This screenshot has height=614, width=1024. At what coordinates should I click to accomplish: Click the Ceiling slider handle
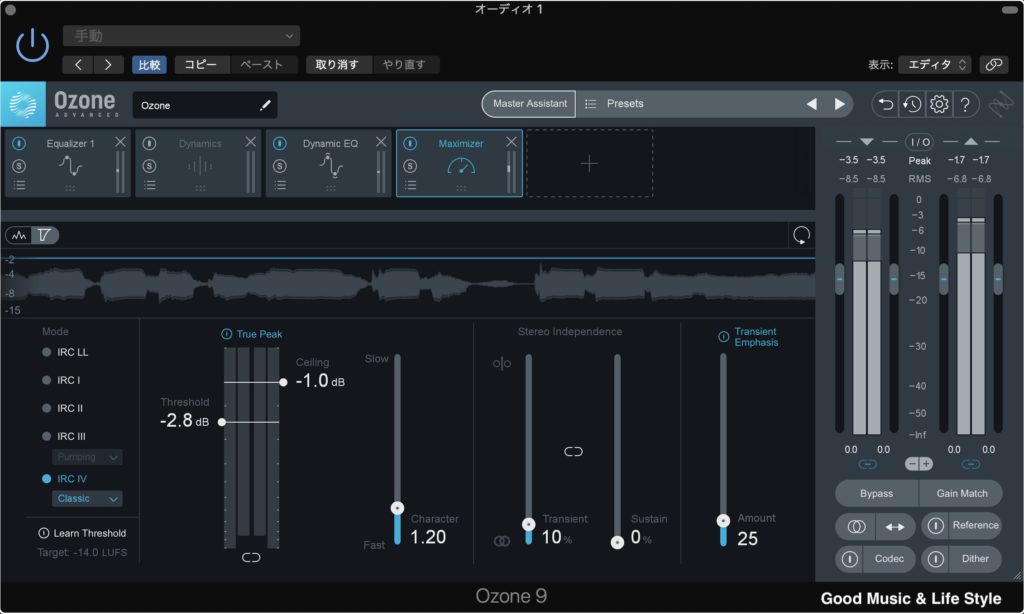coord(283,382)
